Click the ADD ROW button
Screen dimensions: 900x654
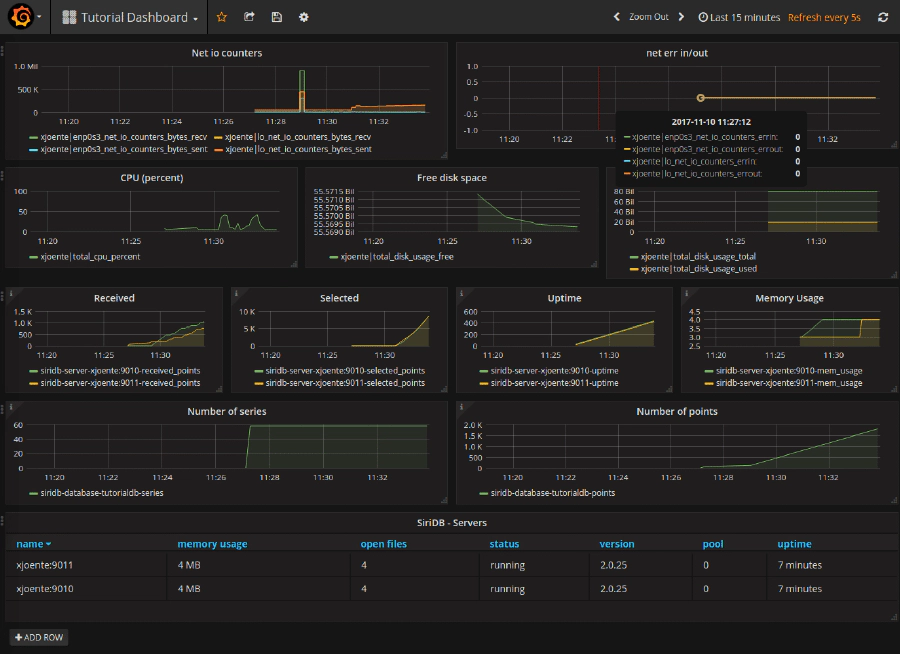[x=39, y=637]
